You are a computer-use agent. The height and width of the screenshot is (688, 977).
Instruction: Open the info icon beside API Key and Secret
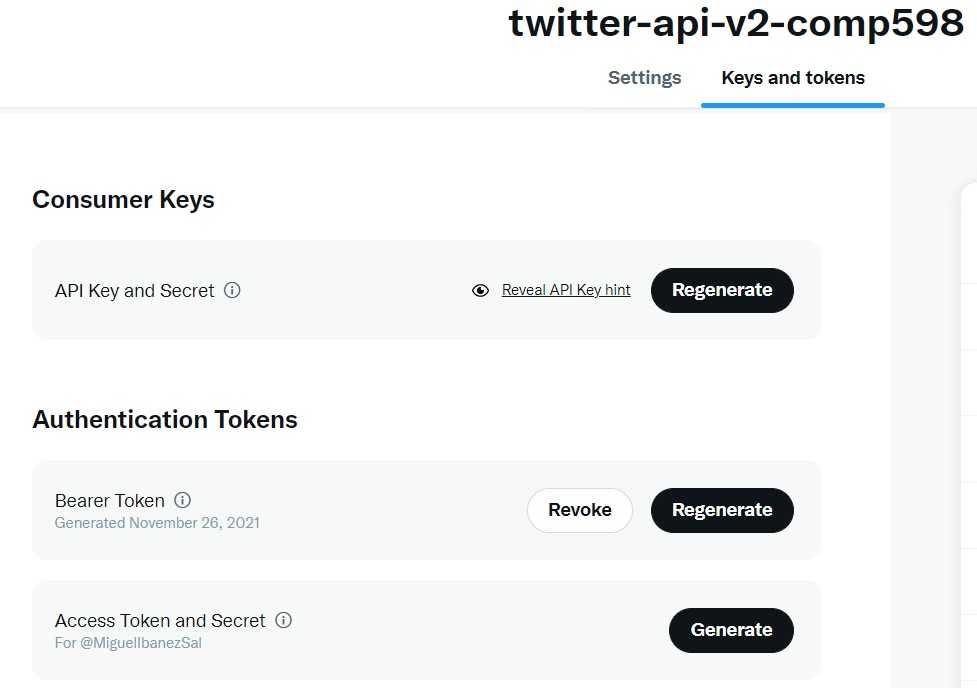tap(232, 291)
